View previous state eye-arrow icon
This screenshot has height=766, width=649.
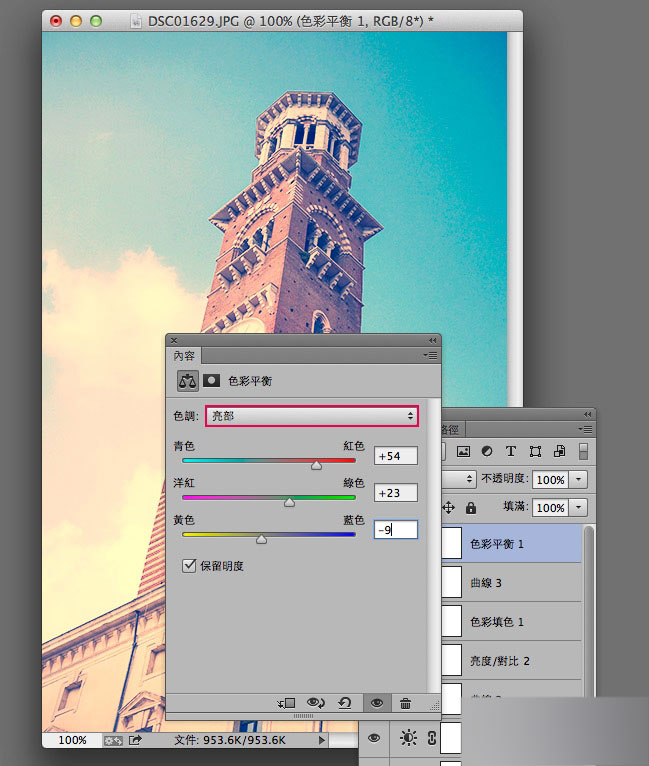click(315, 703)
